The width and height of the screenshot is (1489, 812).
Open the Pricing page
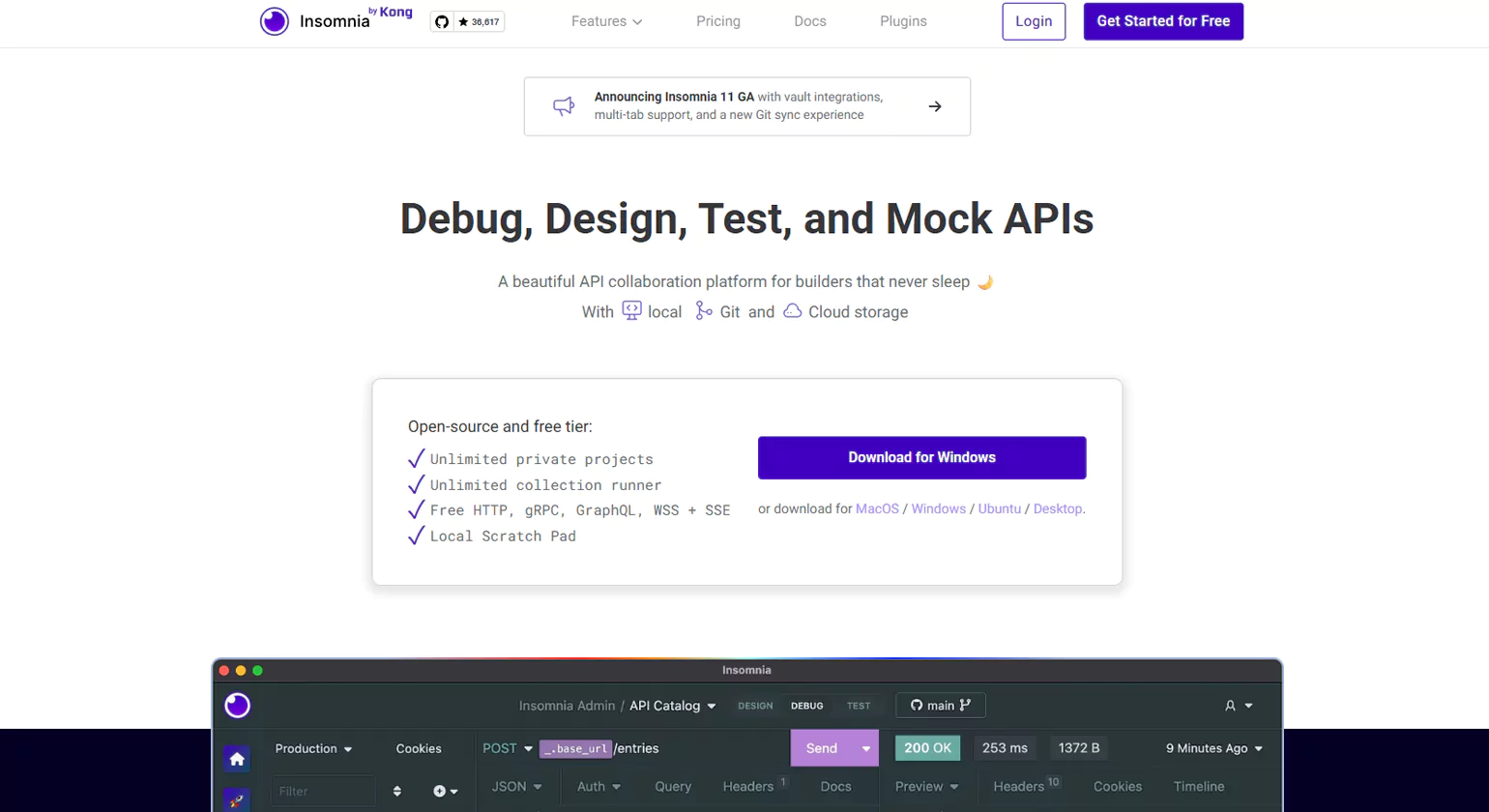(718, 21)
